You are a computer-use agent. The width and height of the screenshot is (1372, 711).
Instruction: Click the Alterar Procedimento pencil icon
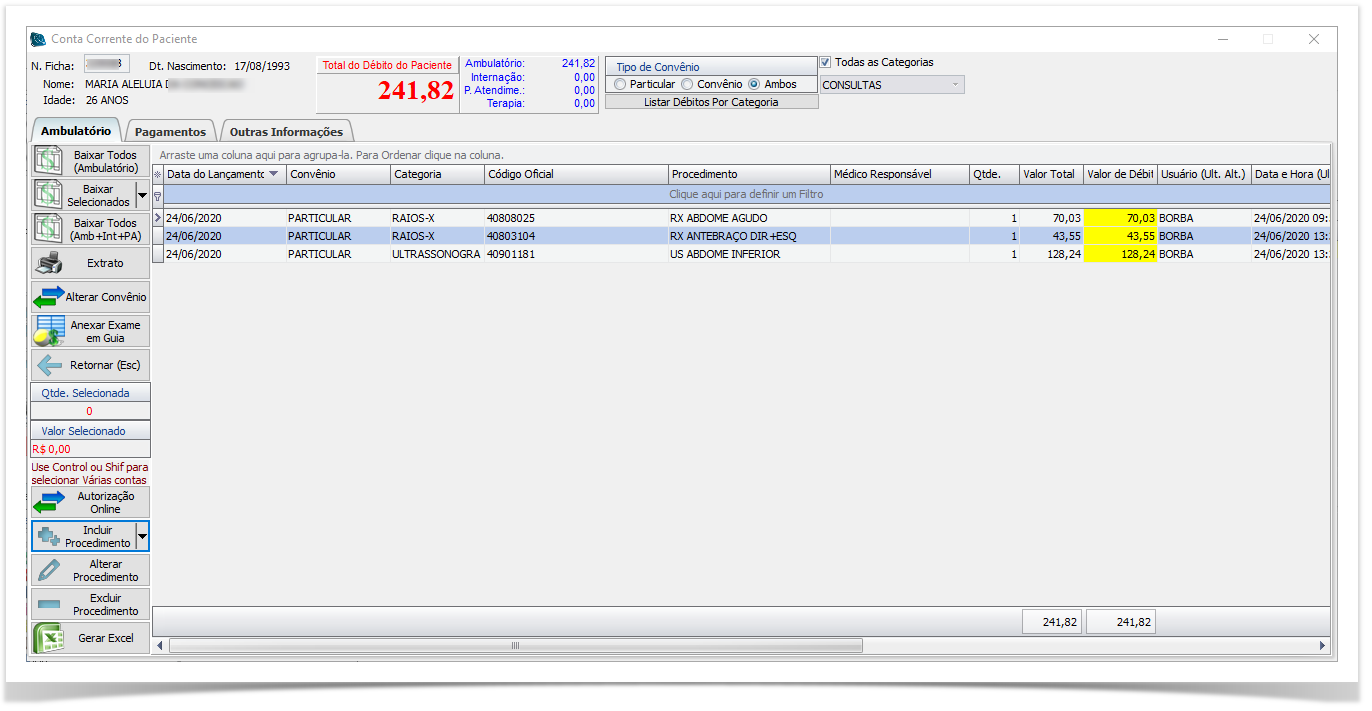[x=48, y=570]
